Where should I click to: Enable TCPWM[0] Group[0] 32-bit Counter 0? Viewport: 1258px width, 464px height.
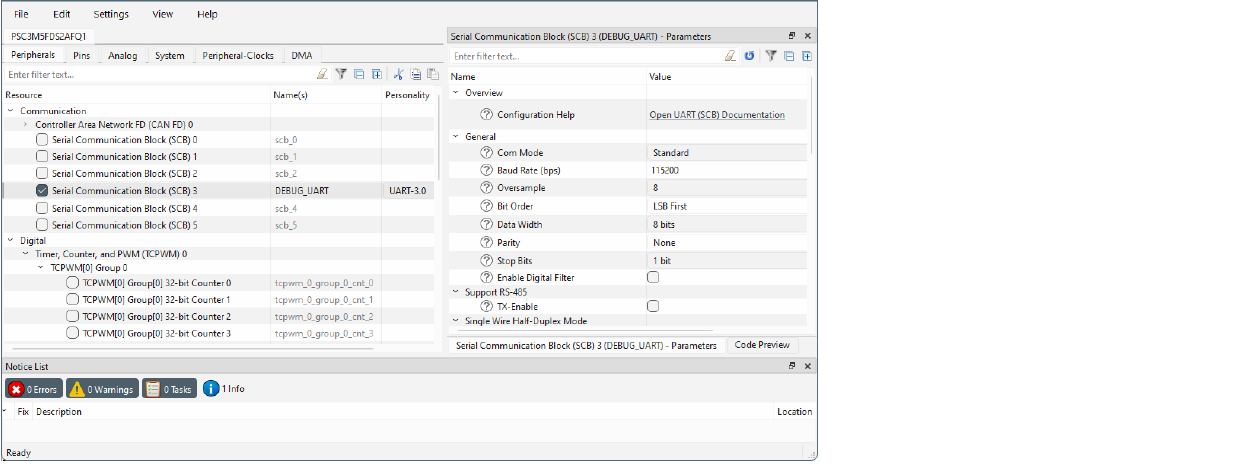(72, 283)
